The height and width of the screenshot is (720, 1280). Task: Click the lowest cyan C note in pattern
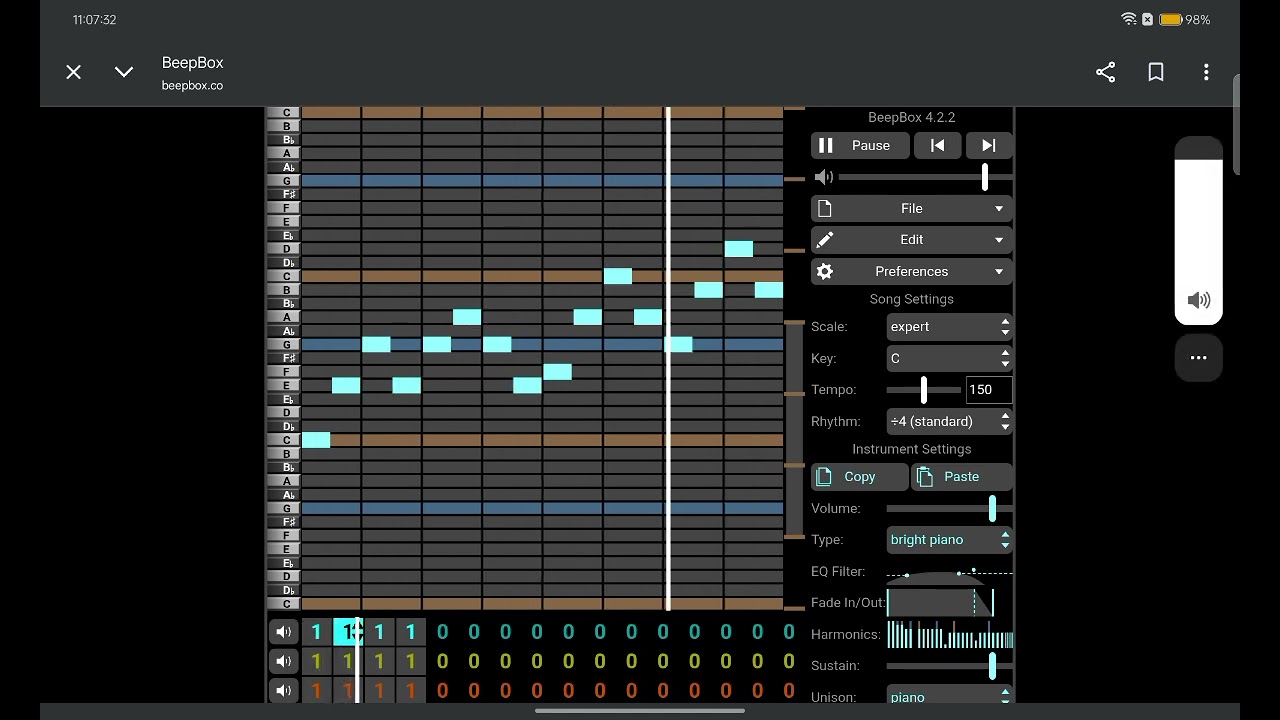click(316, 440)
